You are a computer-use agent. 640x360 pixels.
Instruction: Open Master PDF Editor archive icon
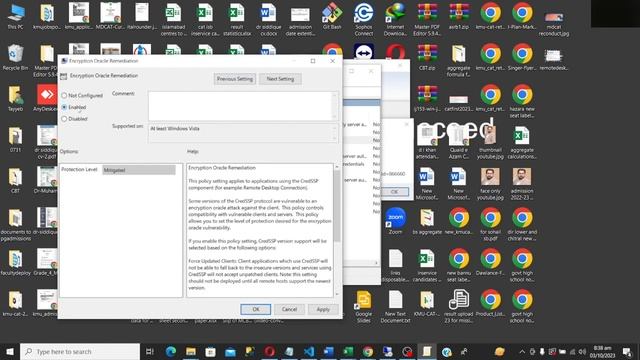tap(427, 19)
